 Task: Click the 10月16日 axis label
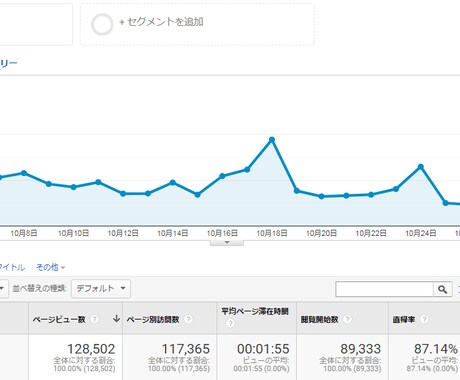(x=222, y=233)
